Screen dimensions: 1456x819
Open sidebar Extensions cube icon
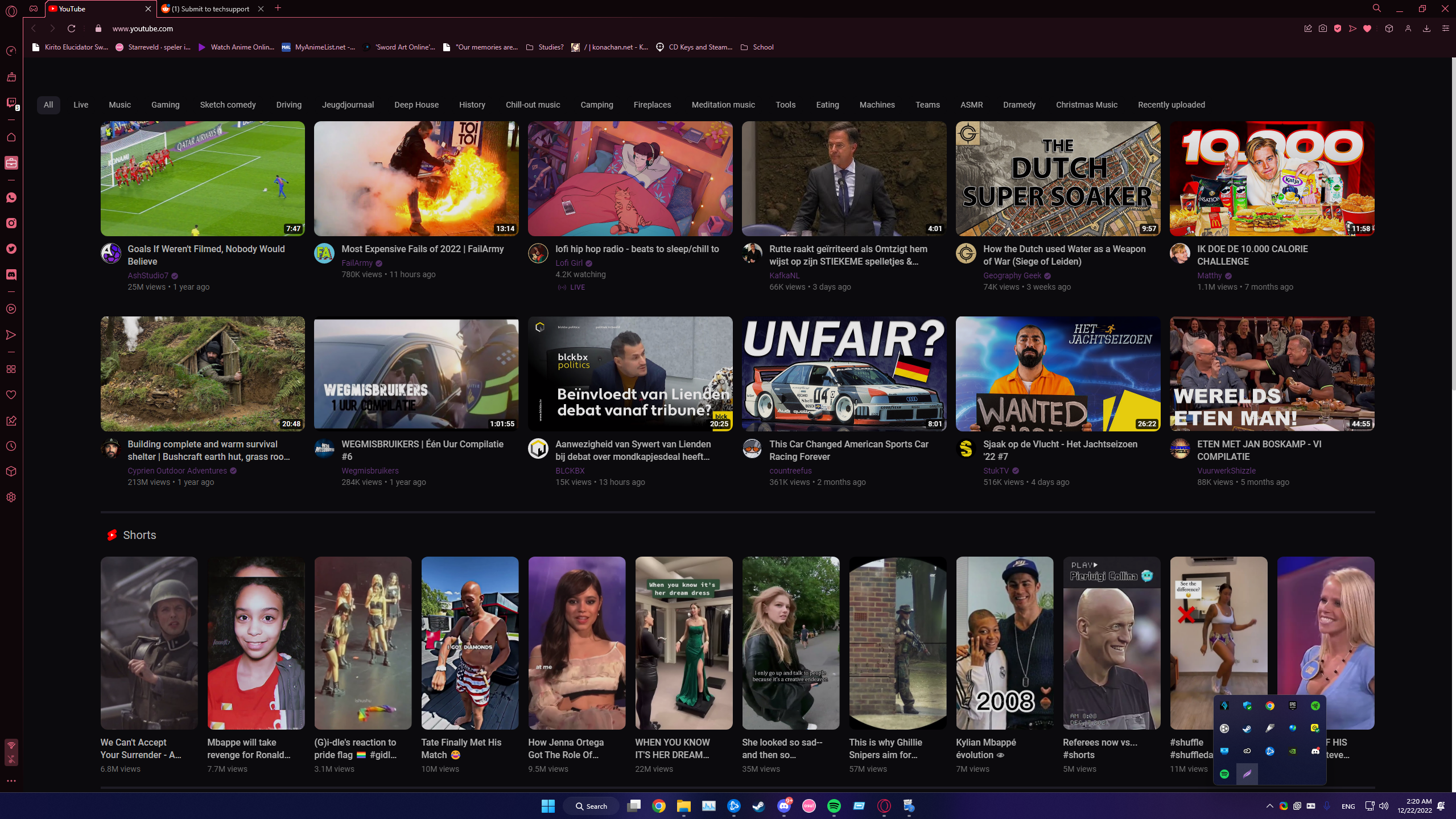coord(11,472)
